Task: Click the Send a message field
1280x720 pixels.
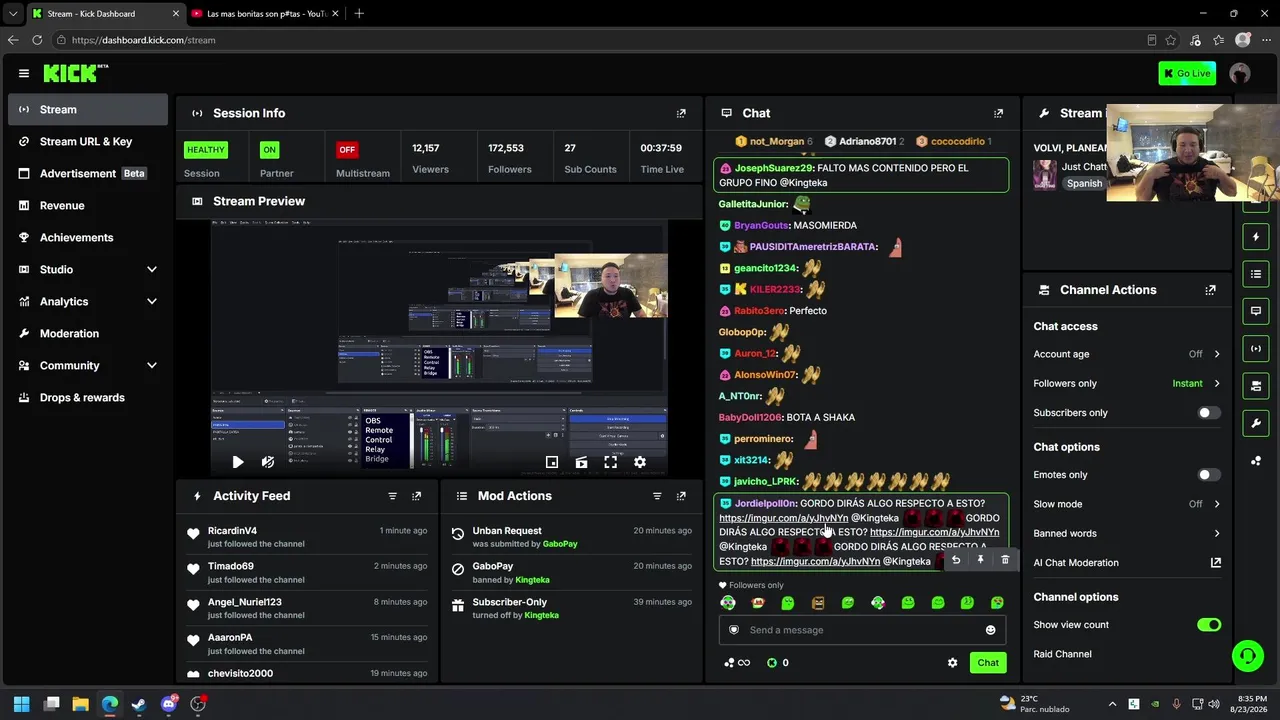Action: coord(862,630)
